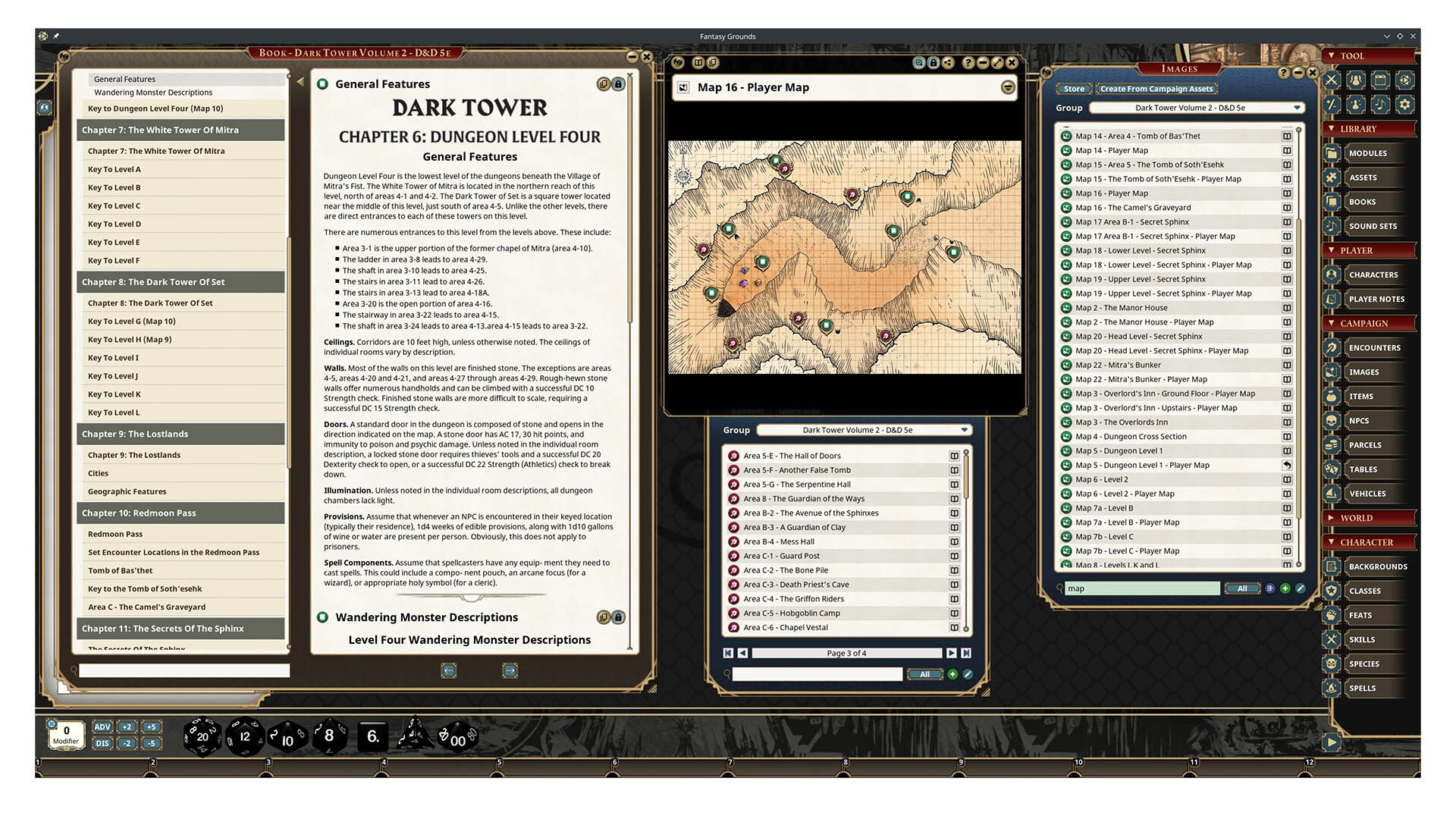The width and height of the screenshot is (1456, 819).
Task: Open the party sheet tool icon
Action: click(x=1356, y=80)
